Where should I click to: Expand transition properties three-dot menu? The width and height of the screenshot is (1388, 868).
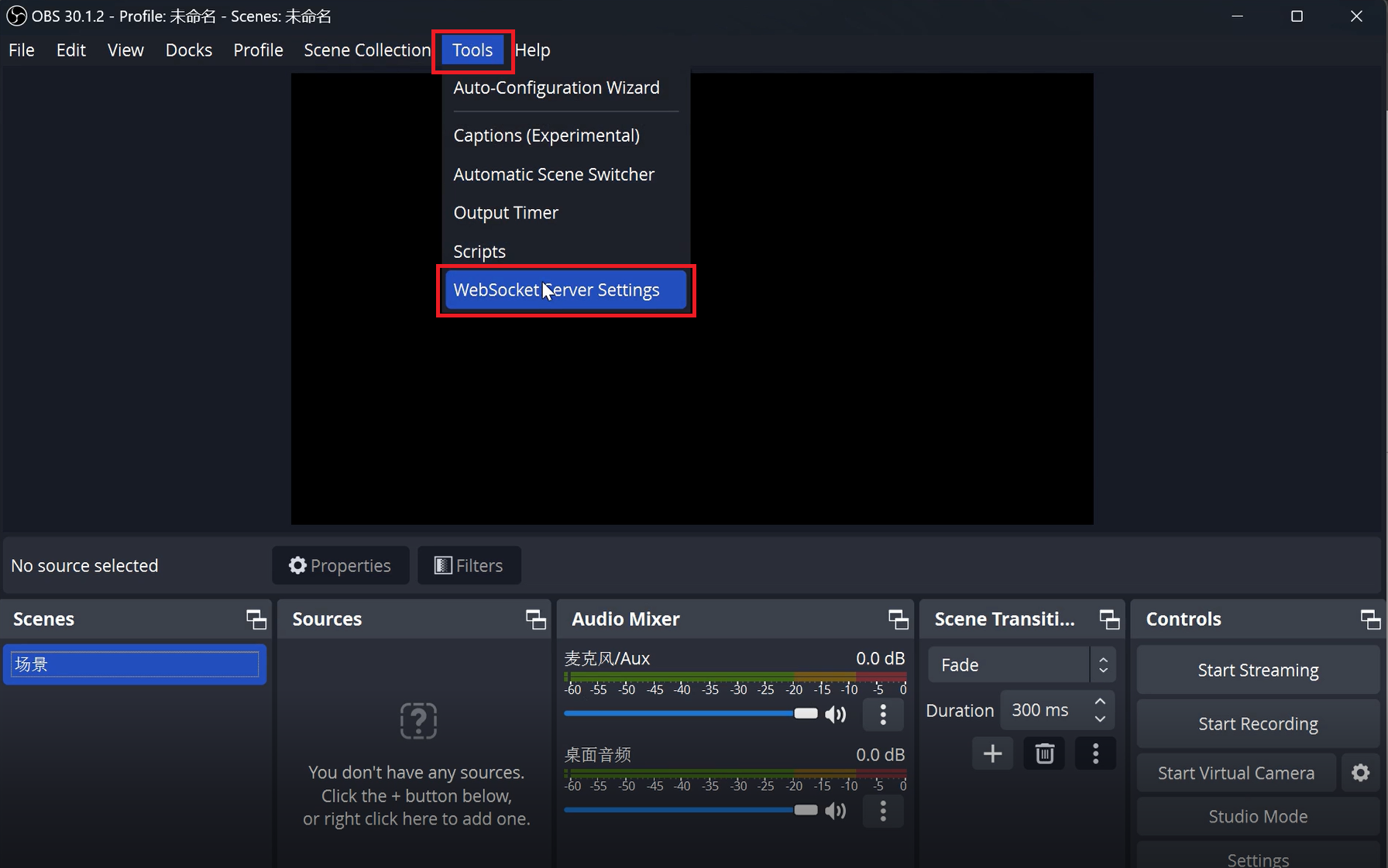1095,753
